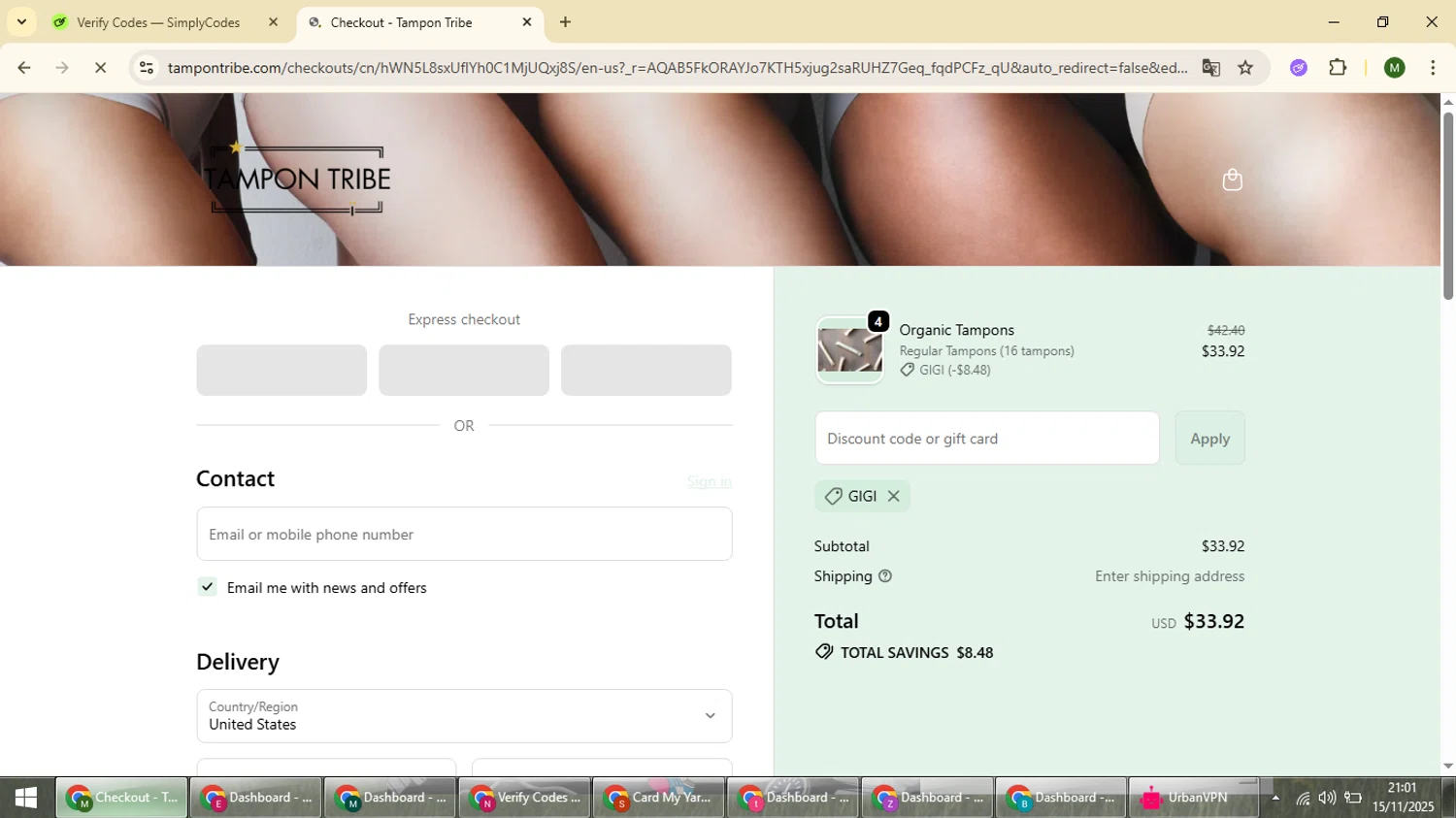
Task: Focus the Discount code or gift card field
Action: pos(986,439)
